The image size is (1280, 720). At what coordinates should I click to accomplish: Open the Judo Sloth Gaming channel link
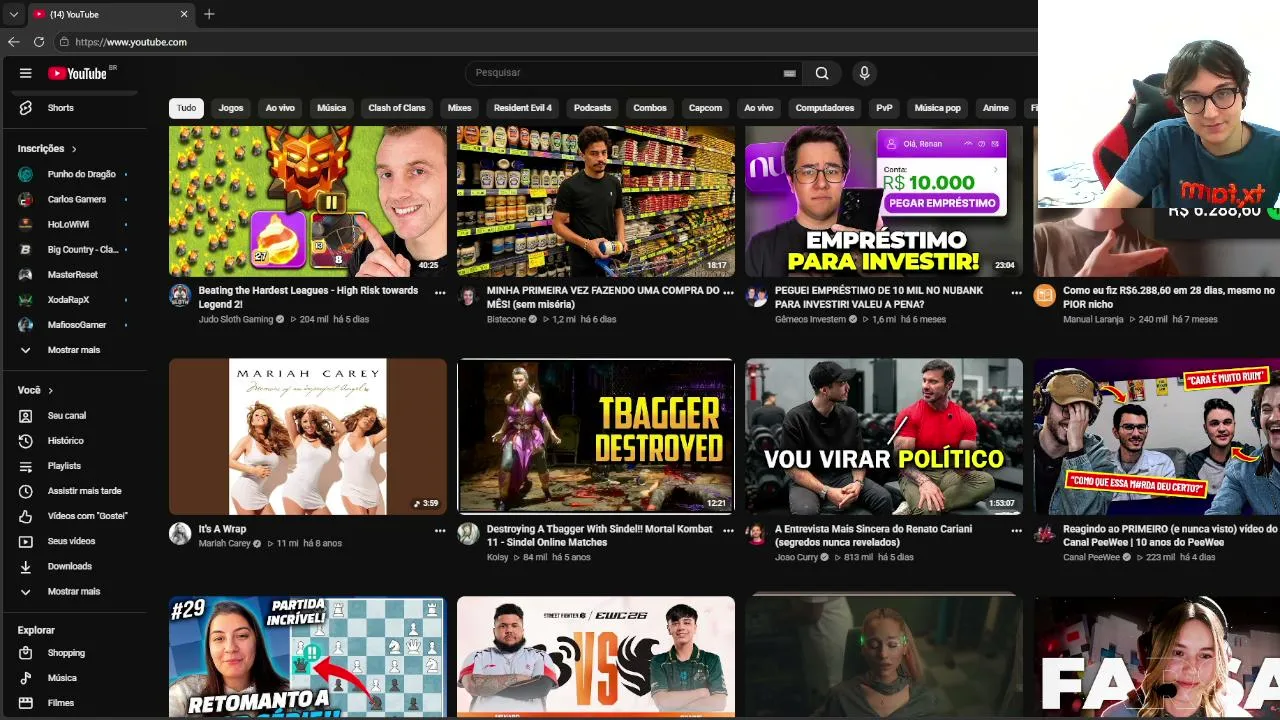[x=236, y=320]
